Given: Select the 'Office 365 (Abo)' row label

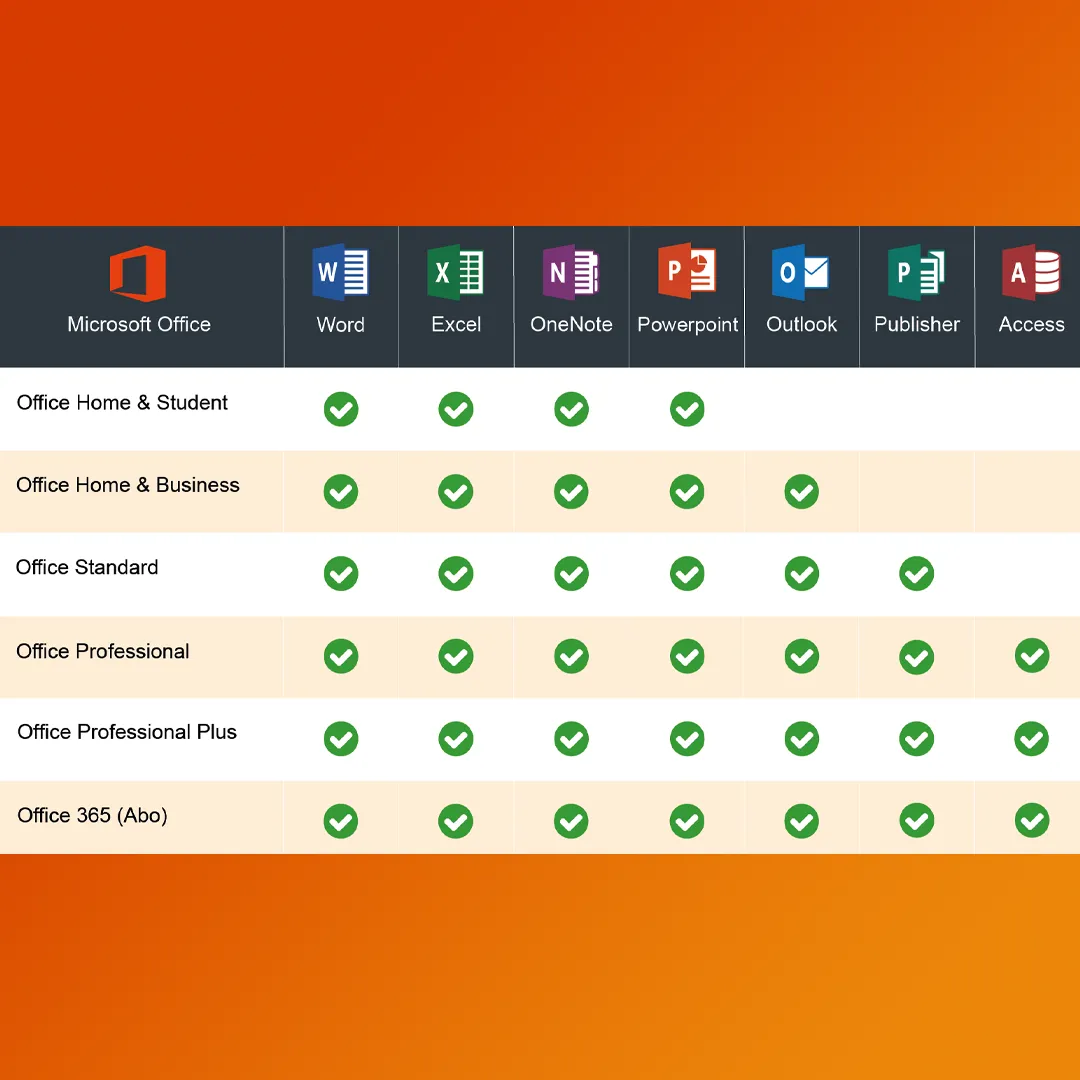Looking at the screenshot, I should click(92, 816).
